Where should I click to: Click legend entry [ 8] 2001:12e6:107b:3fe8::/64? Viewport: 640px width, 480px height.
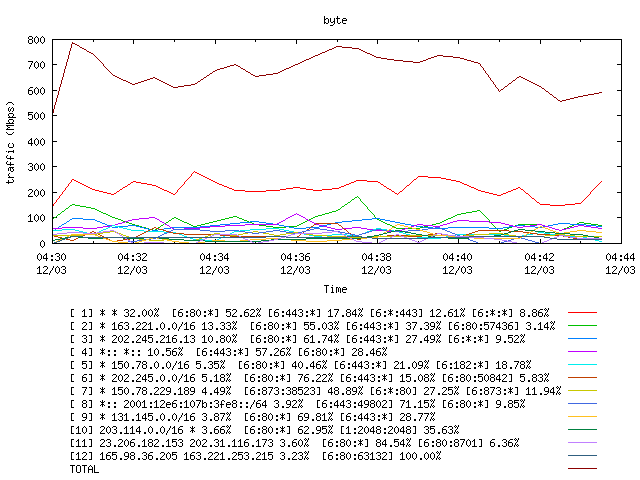pos(298,404)
